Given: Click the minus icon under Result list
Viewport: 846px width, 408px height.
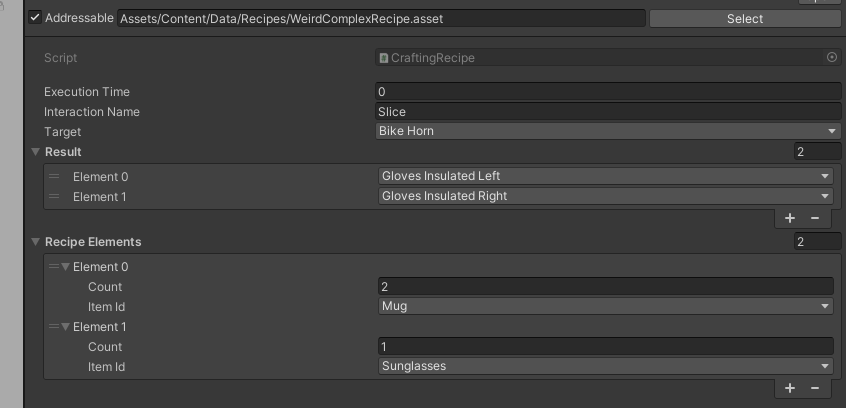Looking at the screenshot, I should pyautogui.click(x=814, y=218).
